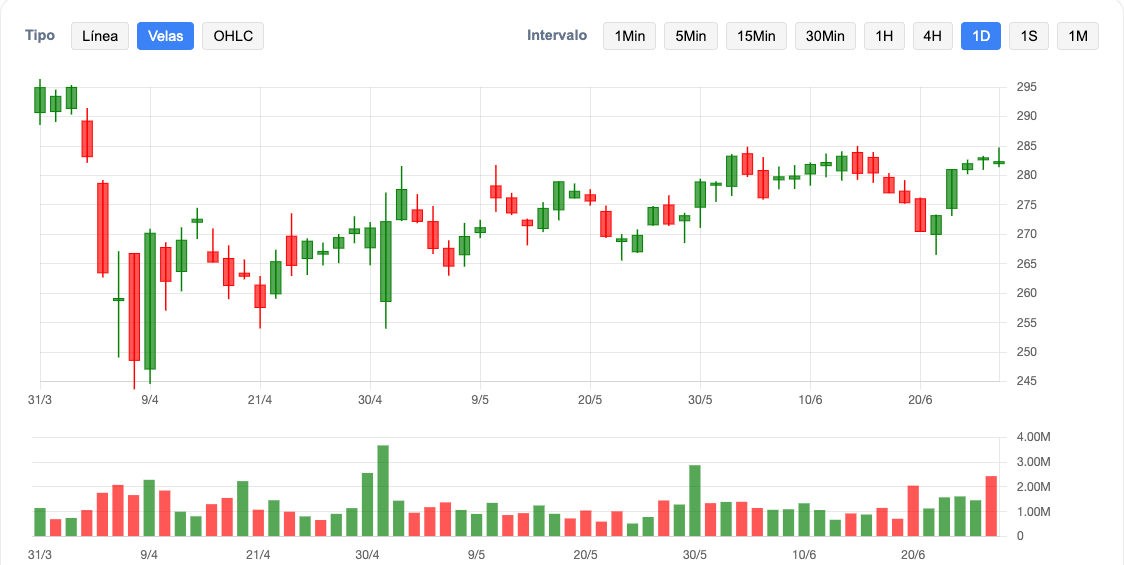Viewport: 1124px width, 565px height.
Task: Set interval to 5Min
Action: coord(691,36)
